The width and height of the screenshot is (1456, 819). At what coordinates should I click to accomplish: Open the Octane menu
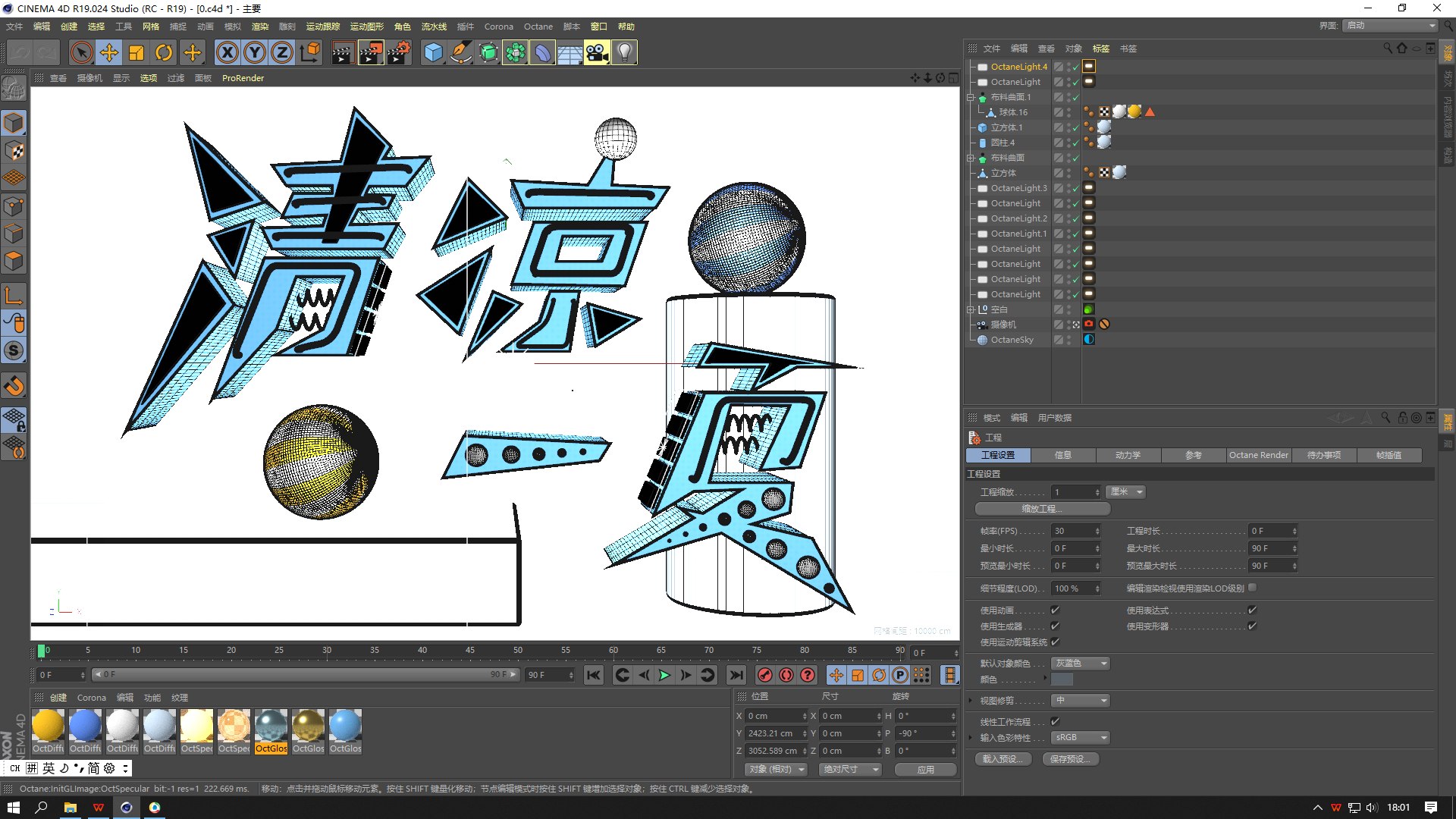(538, 27)
